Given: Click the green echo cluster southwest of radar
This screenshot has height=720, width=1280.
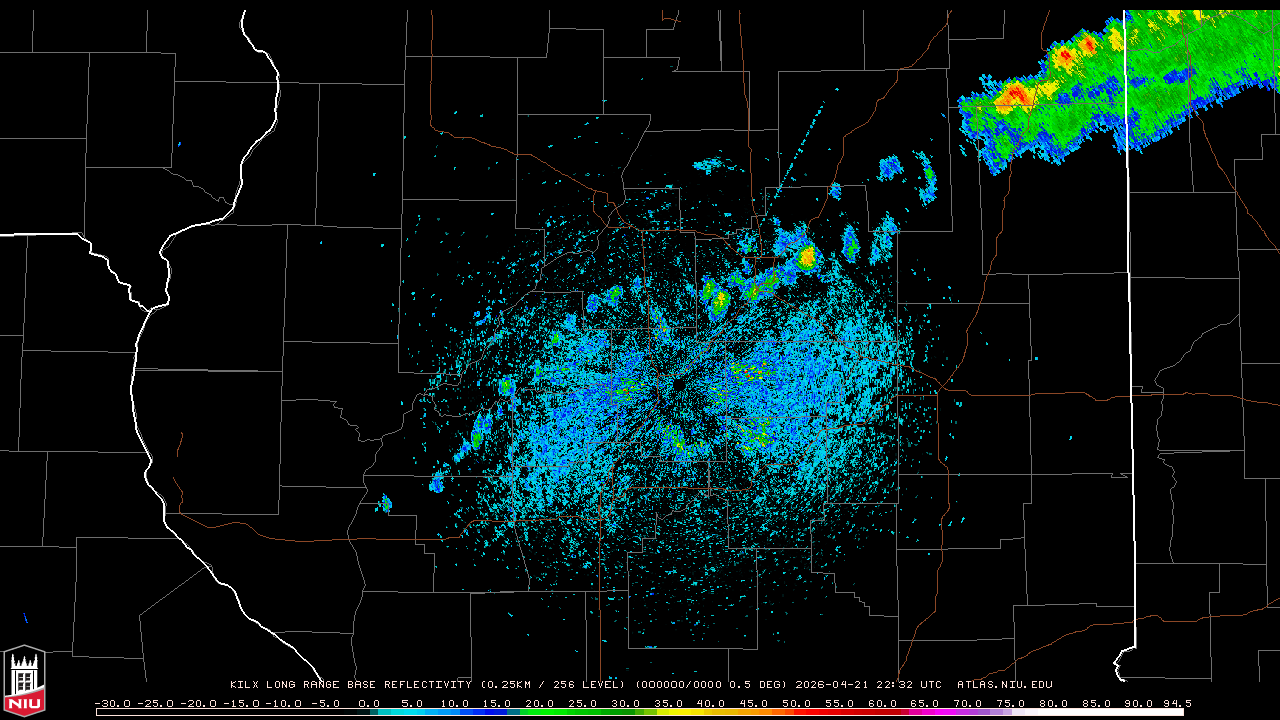Looking at the screenshot, I should point(478,437).
